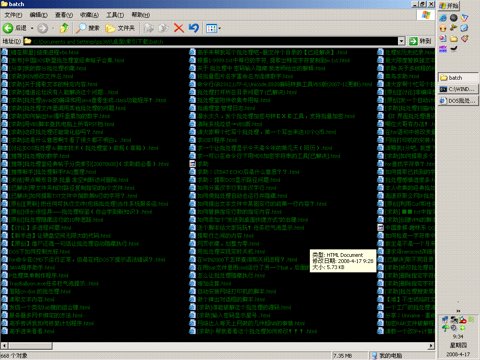Delete selection with red X icon
The image size is (480, 360).
[x=179, y=28]
